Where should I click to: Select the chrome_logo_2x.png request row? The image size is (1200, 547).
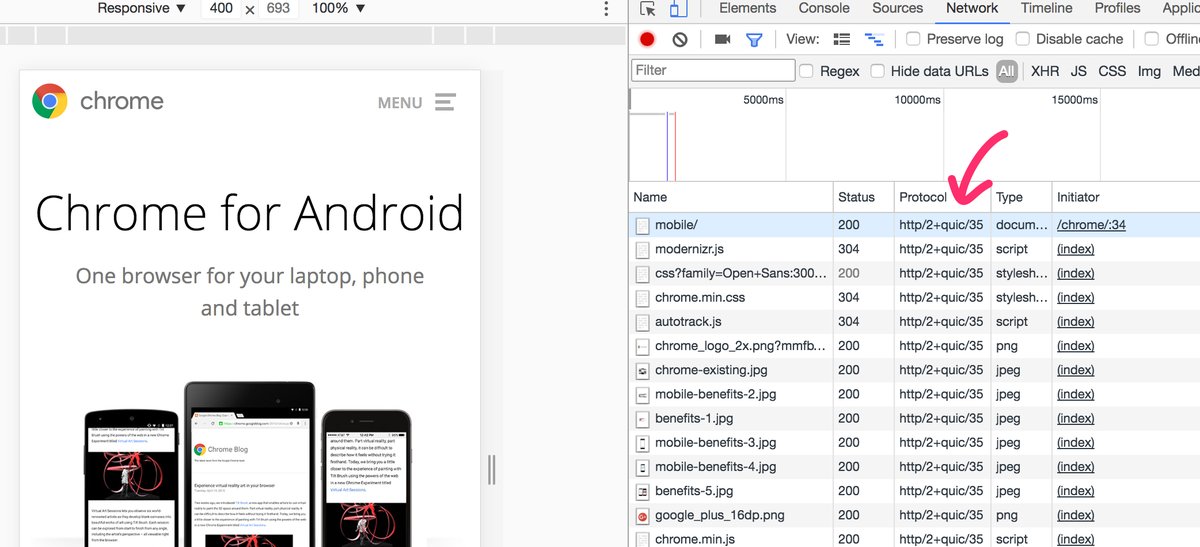[915, 346]
